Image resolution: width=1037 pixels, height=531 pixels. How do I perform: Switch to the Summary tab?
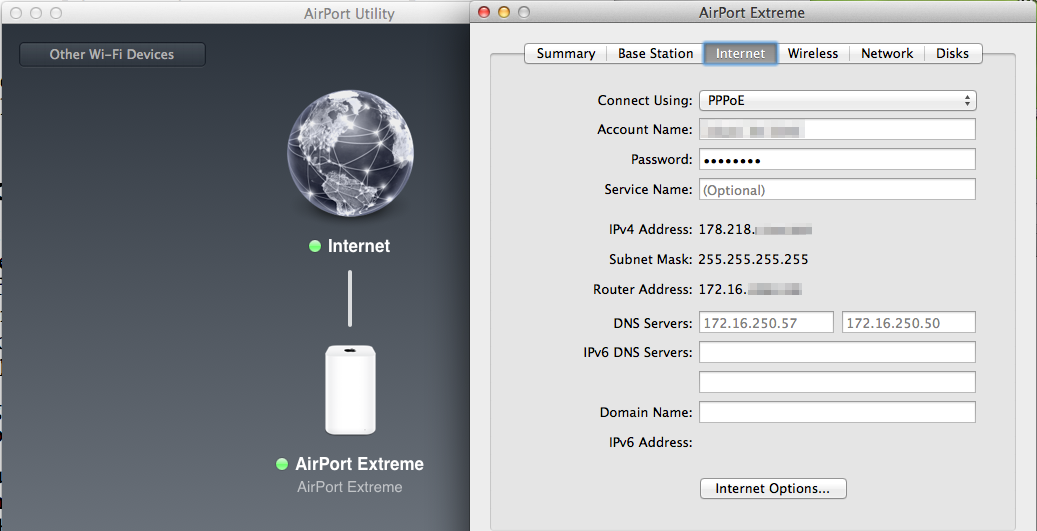coord(565,54)
